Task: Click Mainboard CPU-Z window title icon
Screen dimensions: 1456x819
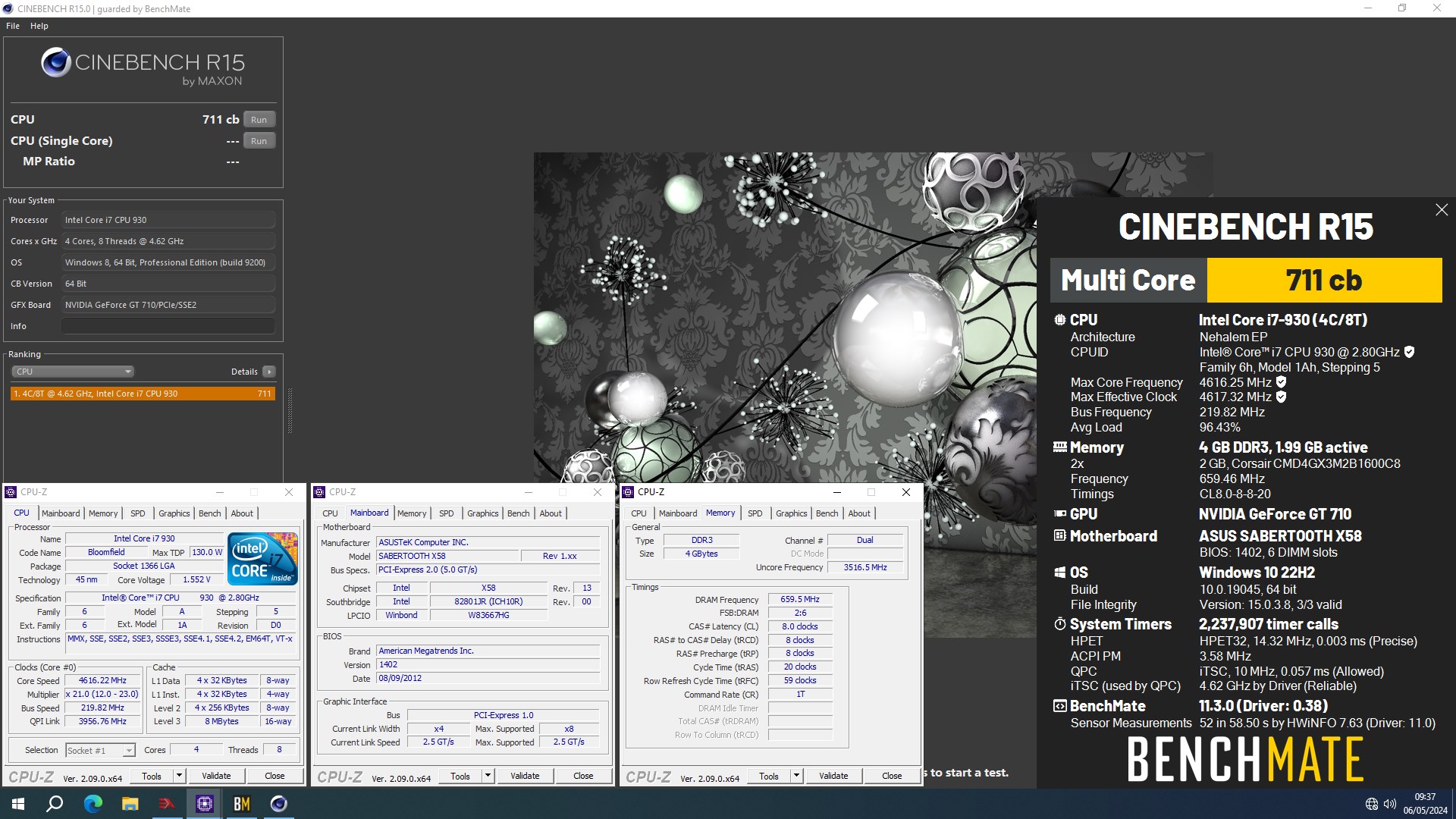Action: click(319, 492)
